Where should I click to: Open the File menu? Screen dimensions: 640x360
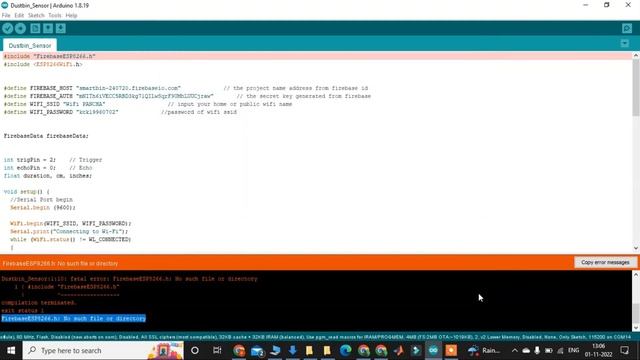(x=6, y=16)
